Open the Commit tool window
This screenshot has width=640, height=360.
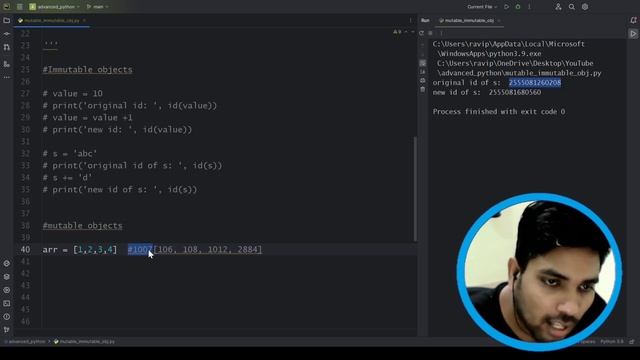tap(7, 34)
